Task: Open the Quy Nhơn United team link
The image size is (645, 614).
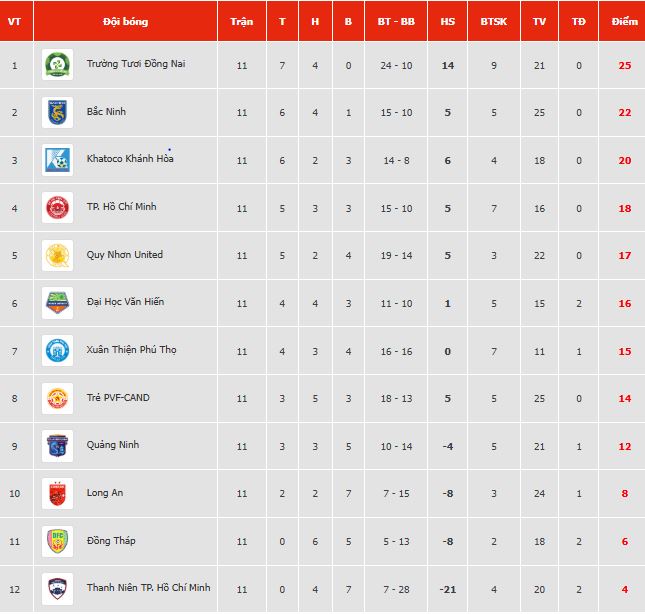Action: click(125, 255)
